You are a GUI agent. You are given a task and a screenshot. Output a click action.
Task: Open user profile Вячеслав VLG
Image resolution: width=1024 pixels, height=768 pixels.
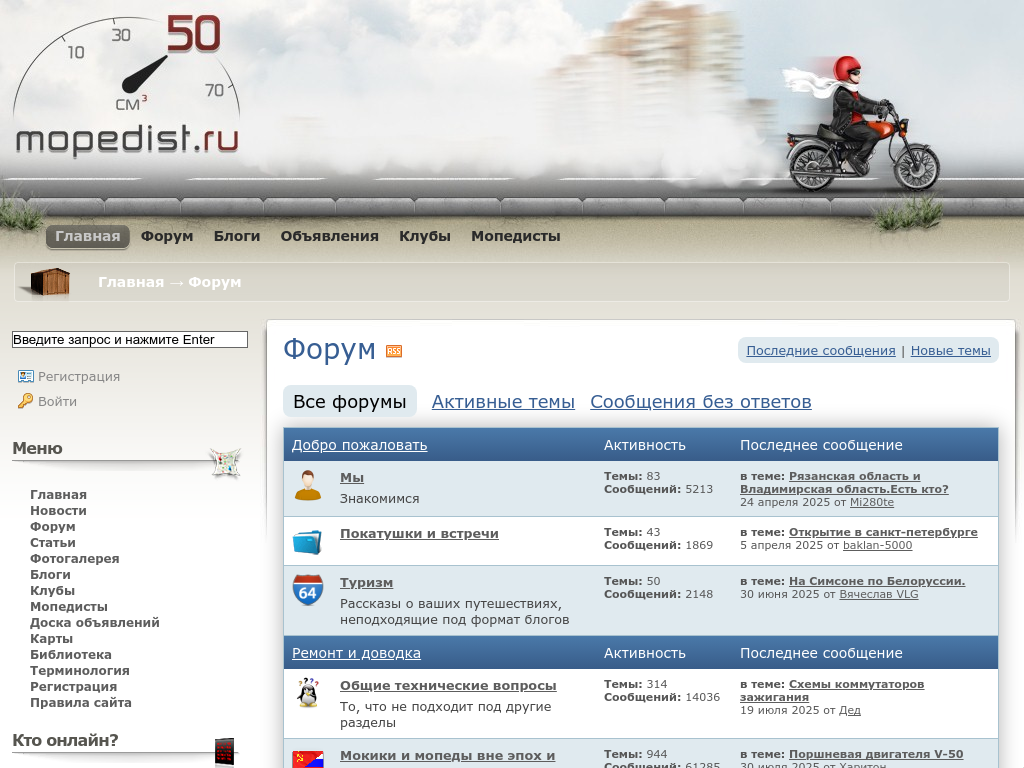click(x=878, y=594)
